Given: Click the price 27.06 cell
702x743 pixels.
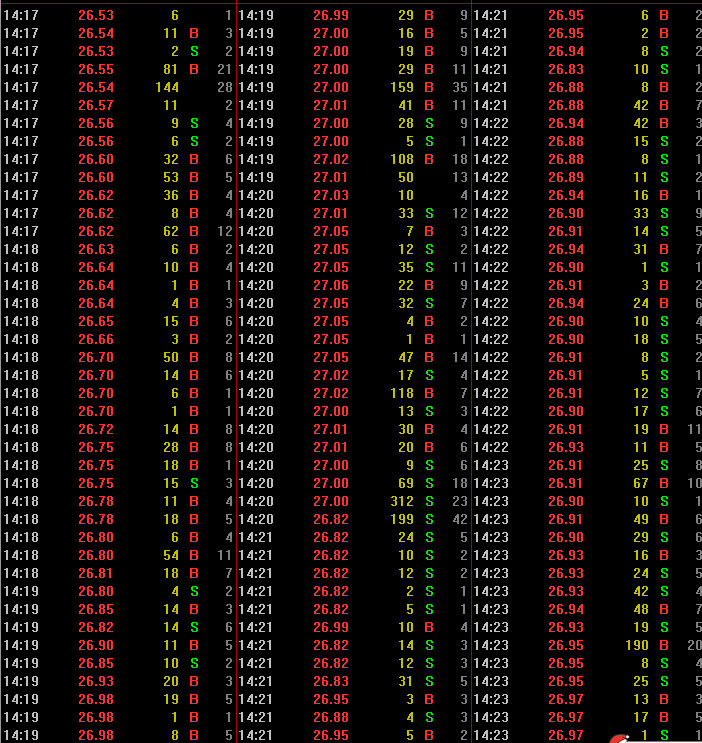Looking at the screenshot, I should [331, 285].
